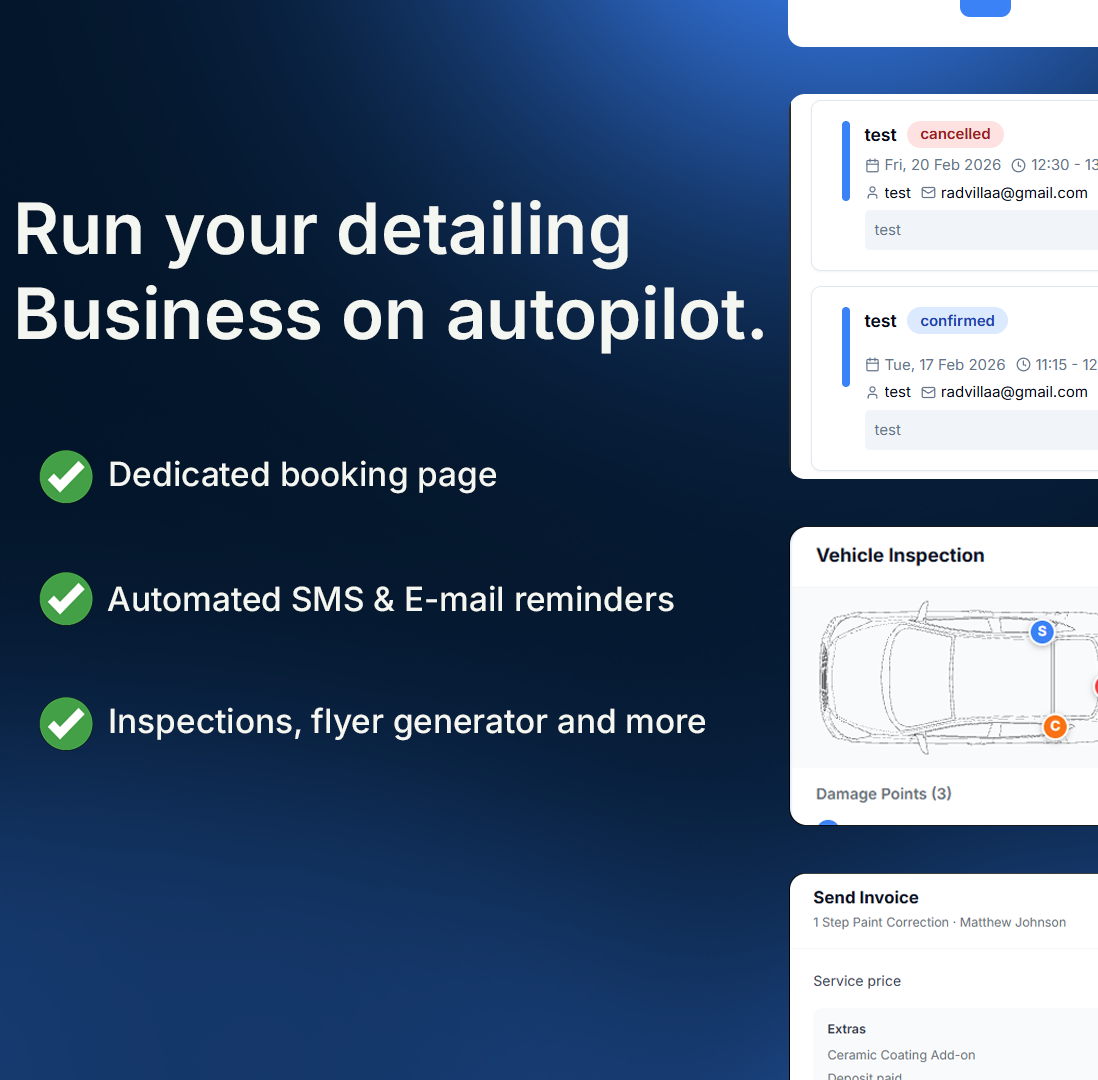Expand the Damage Points (3) section
Screen dimensions: 1098x1080
(x=883, y=793)
